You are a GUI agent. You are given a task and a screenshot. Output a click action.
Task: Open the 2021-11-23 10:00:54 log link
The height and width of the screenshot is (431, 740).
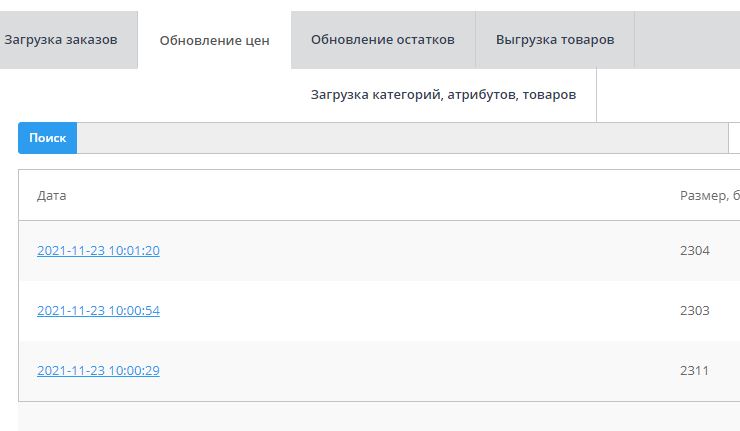(98, 311)
